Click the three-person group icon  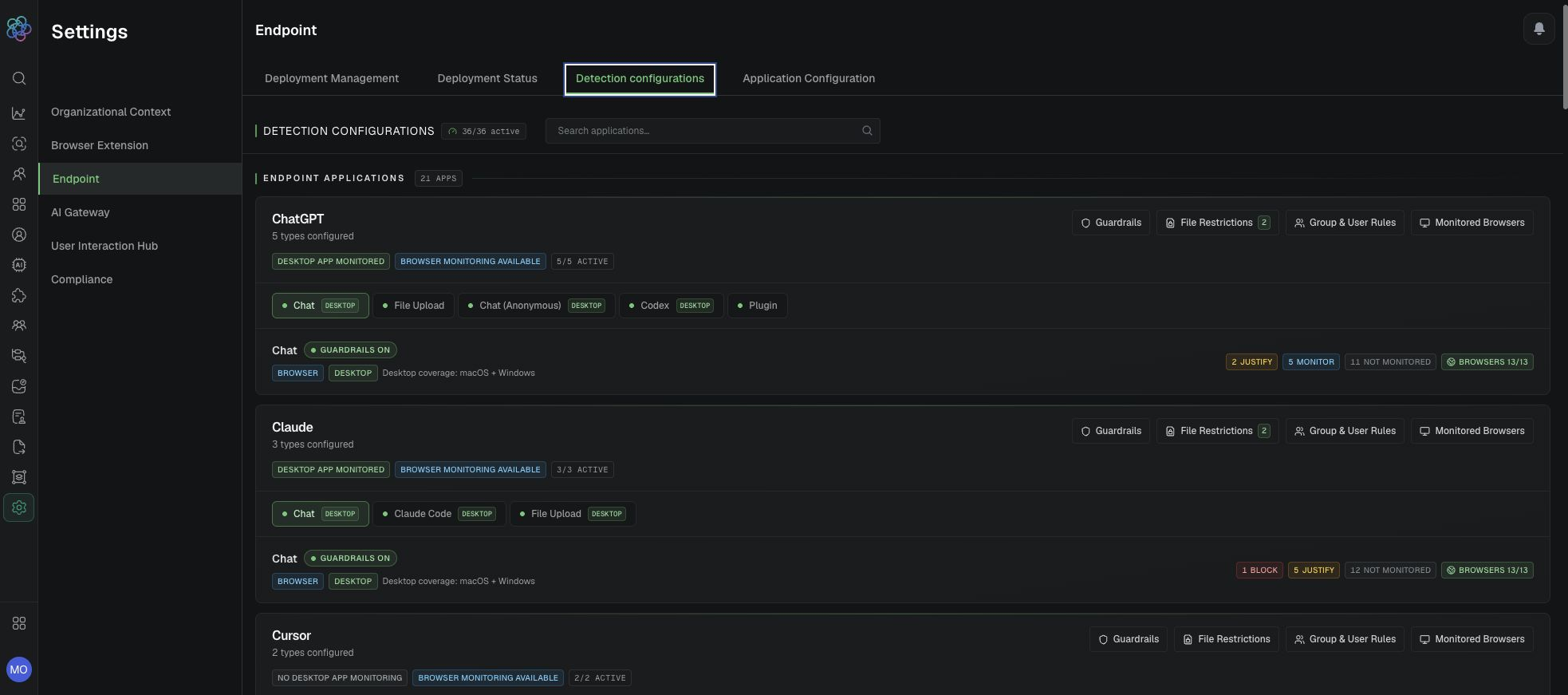pos(19,326)
